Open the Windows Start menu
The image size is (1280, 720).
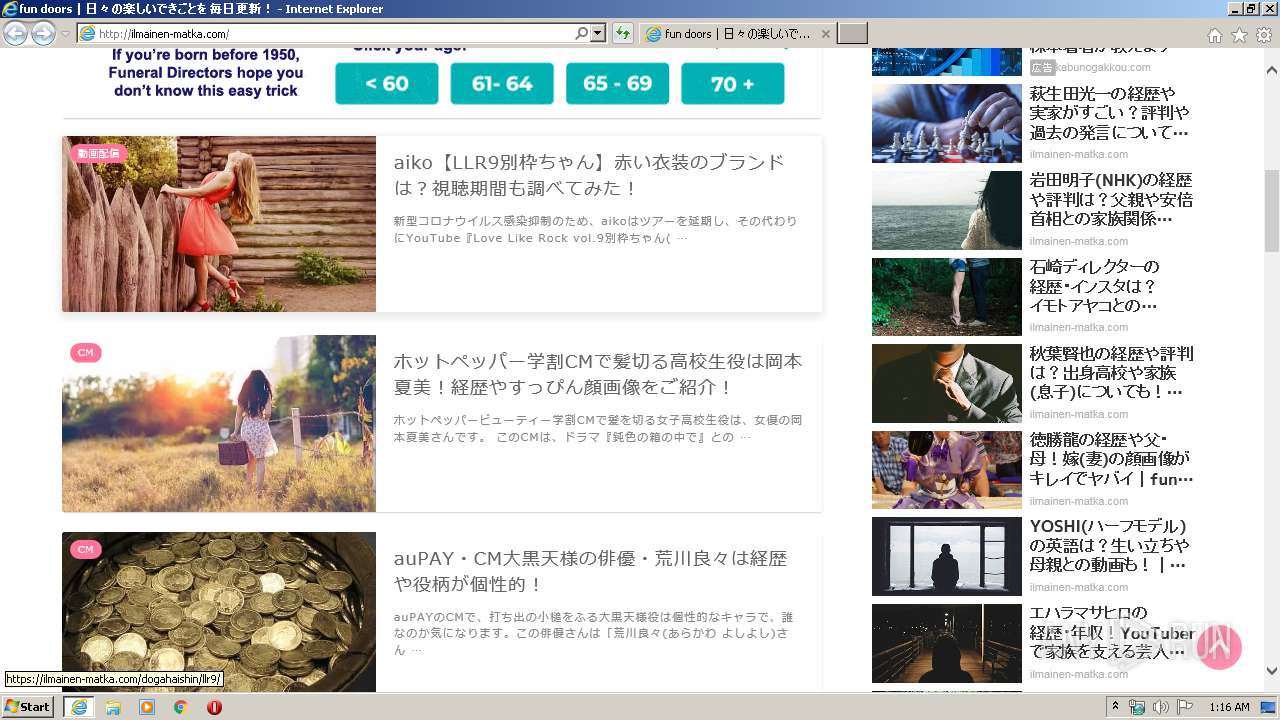(28, 706)
